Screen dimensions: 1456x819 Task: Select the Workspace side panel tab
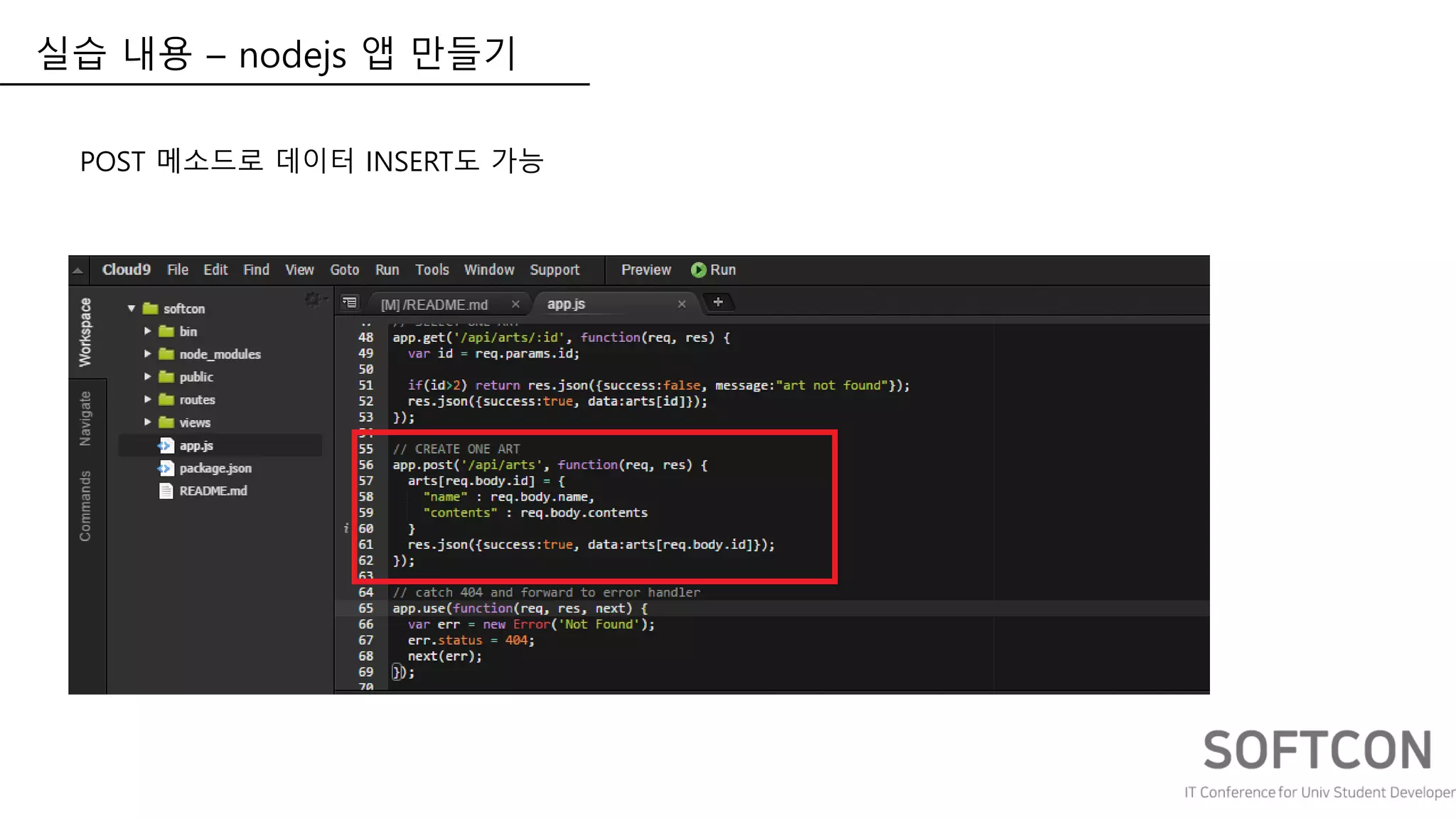(x=85, y=332)
